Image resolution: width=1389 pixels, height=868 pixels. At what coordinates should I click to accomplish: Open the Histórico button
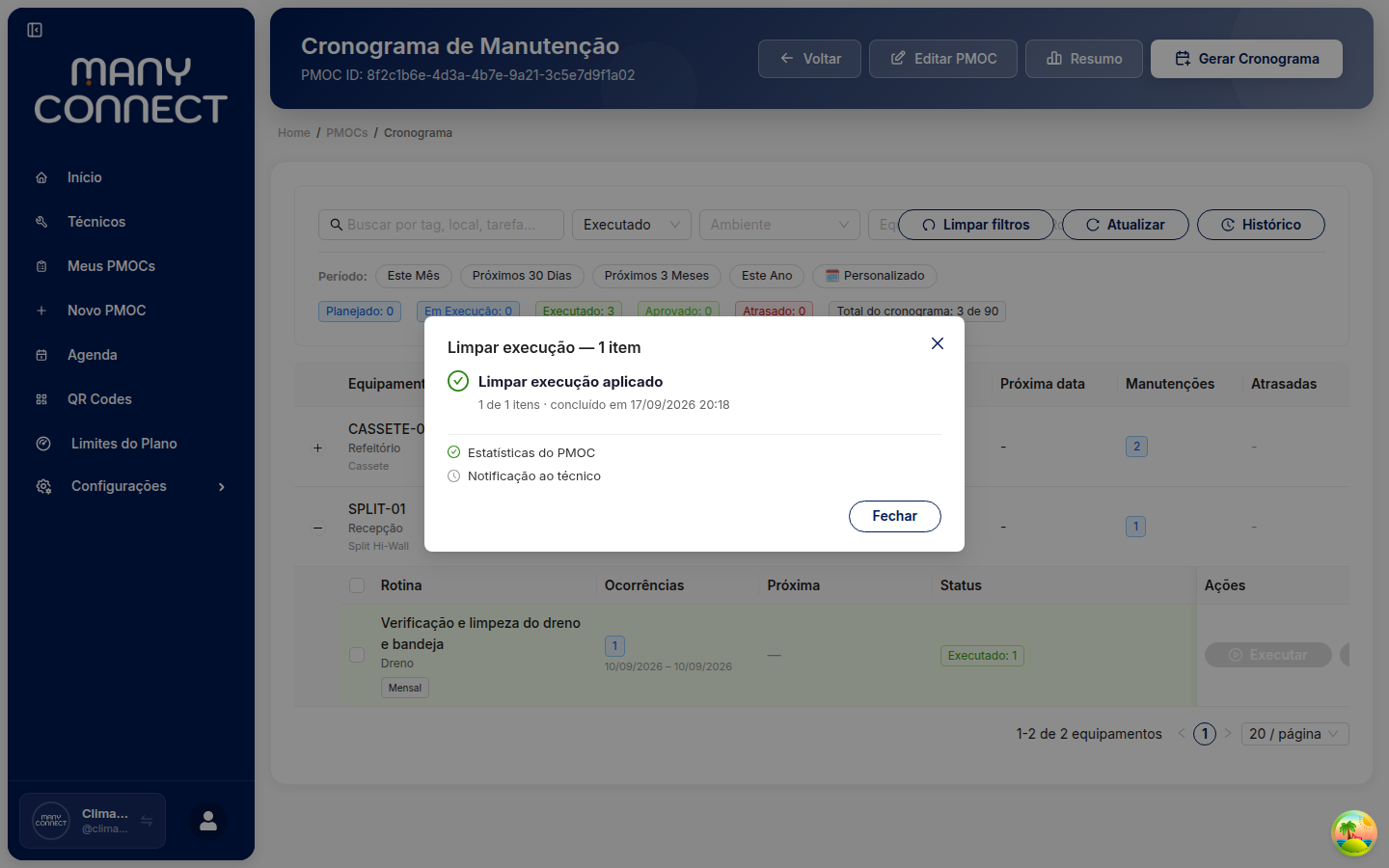[1261, 225]
